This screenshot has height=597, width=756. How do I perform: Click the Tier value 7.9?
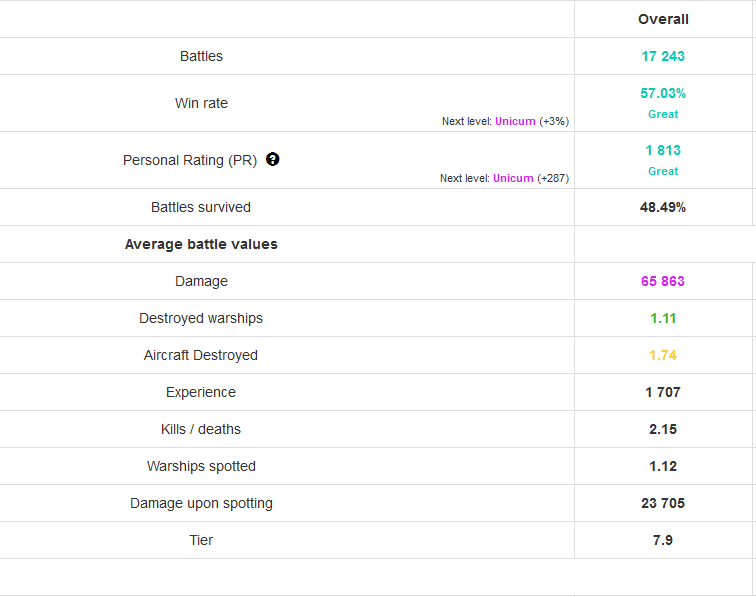663,540
